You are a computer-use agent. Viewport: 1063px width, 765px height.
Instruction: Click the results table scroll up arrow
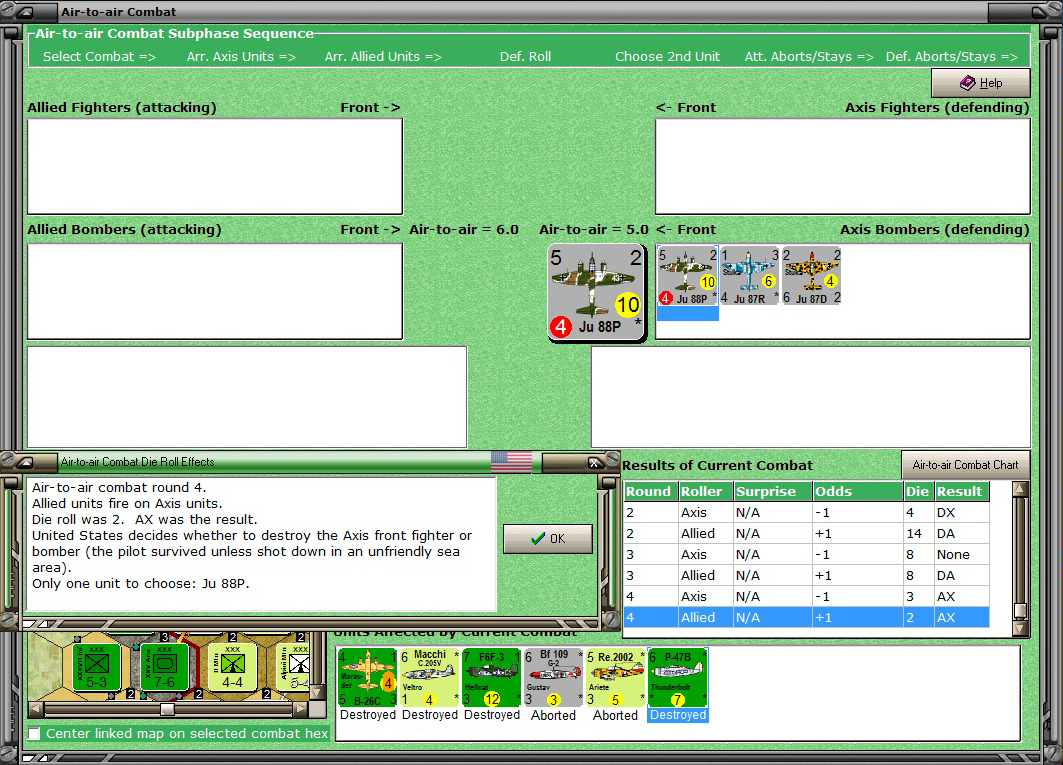coord(1020,489)
